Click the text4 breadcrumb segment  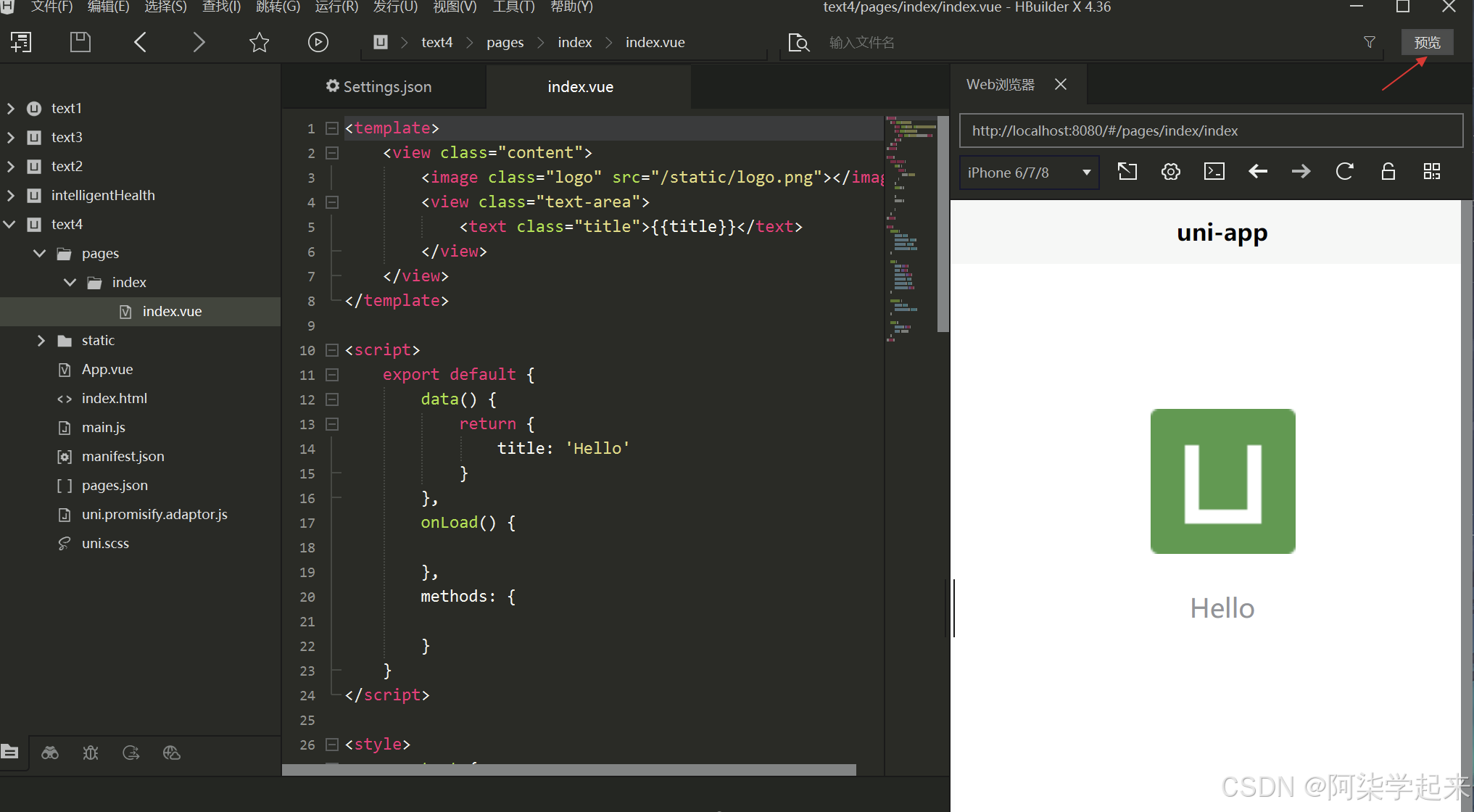coord(437,43)
